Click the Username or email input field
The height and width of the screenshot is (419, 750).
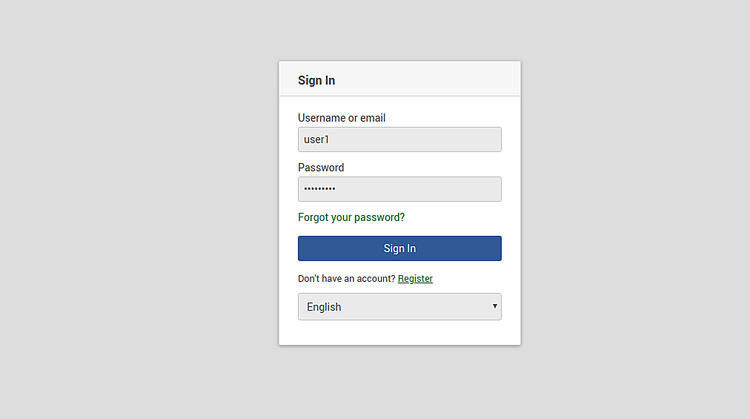point(399,139)
